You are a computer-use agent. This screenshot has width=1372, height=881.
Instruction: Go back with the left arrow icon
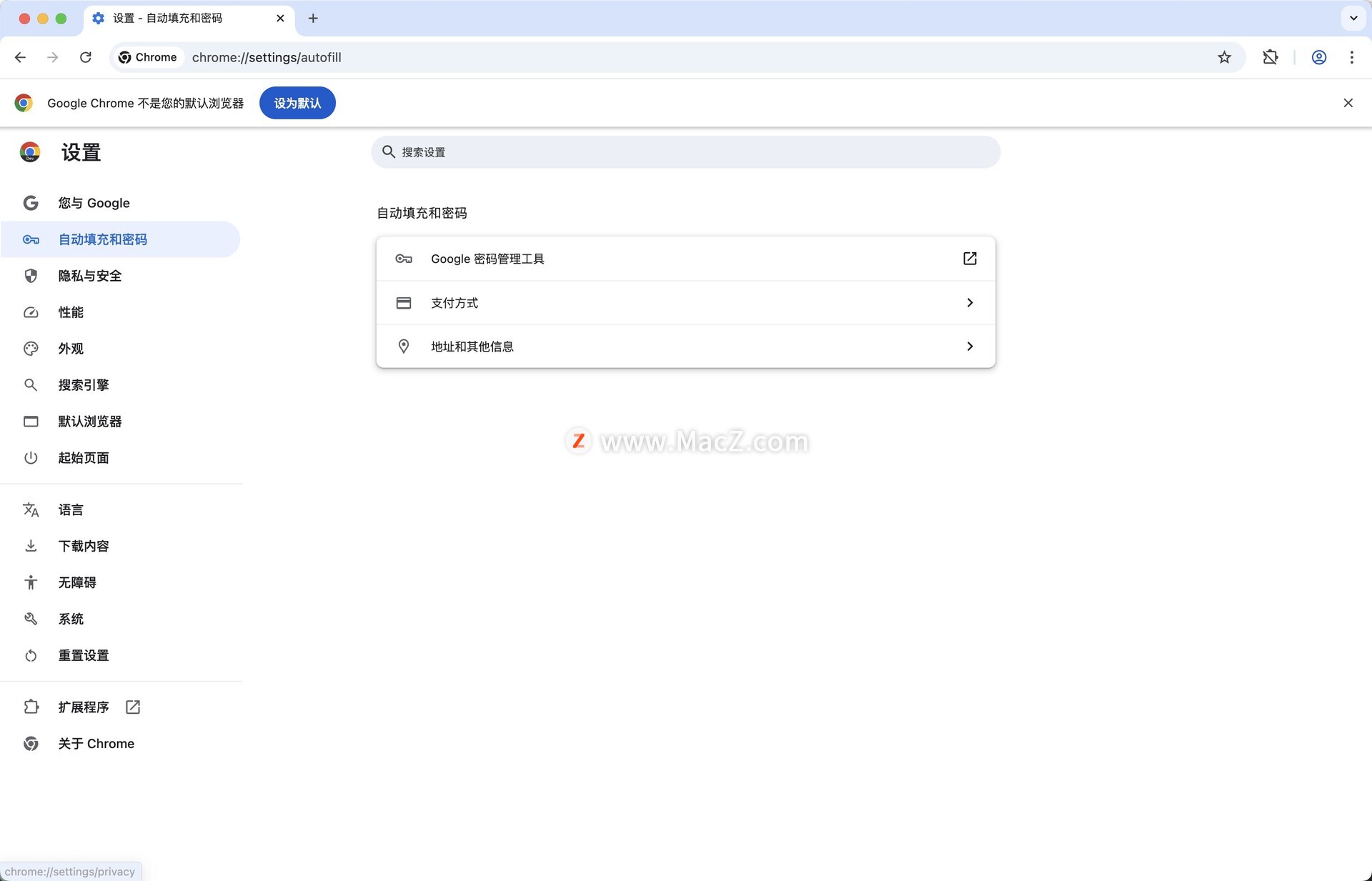tap(20, 57)
